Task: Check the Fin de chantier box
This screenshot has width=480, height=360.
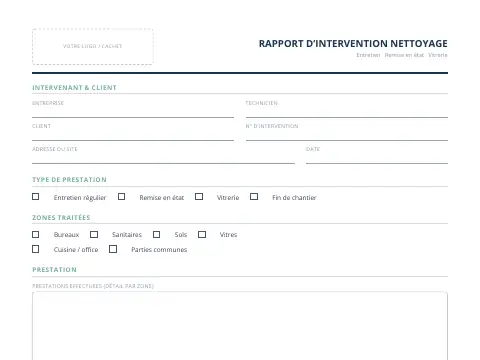Action: click(x=254, y=197)
